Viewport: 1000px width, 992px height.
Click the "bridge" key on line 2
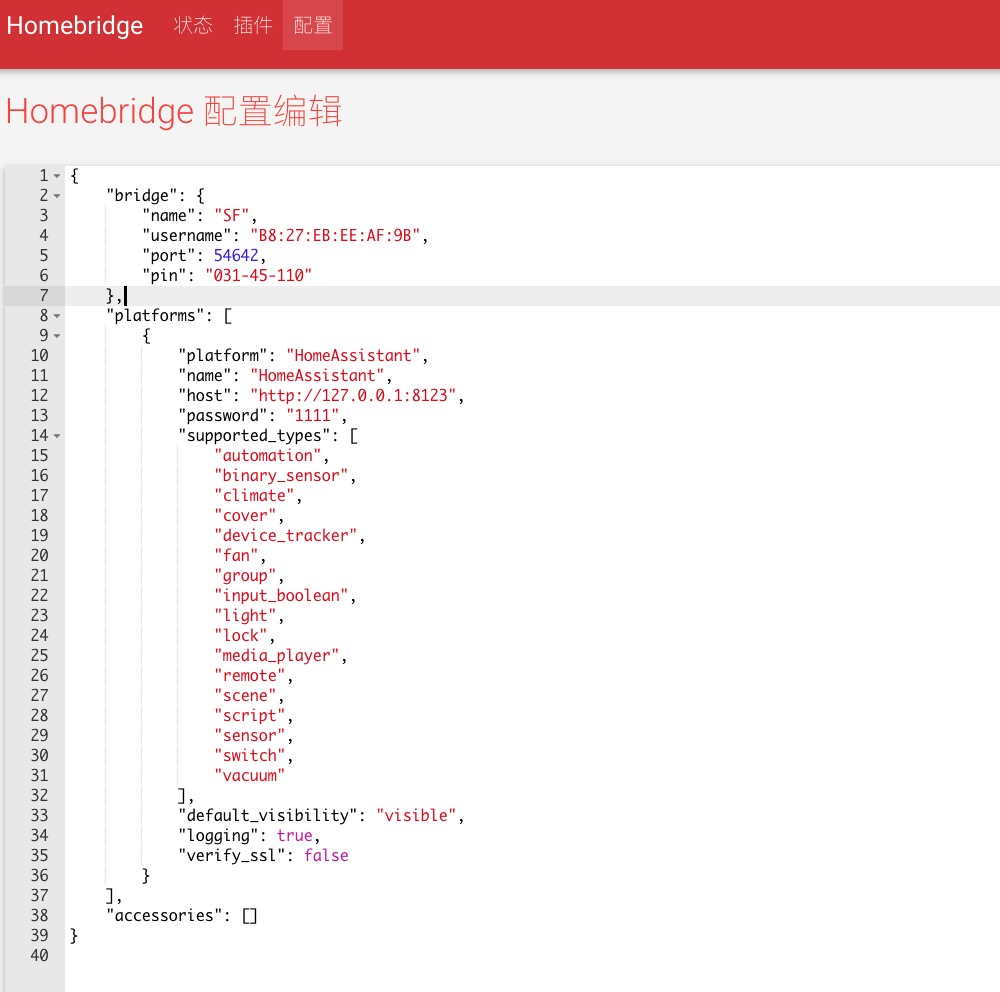click(142, 196)
